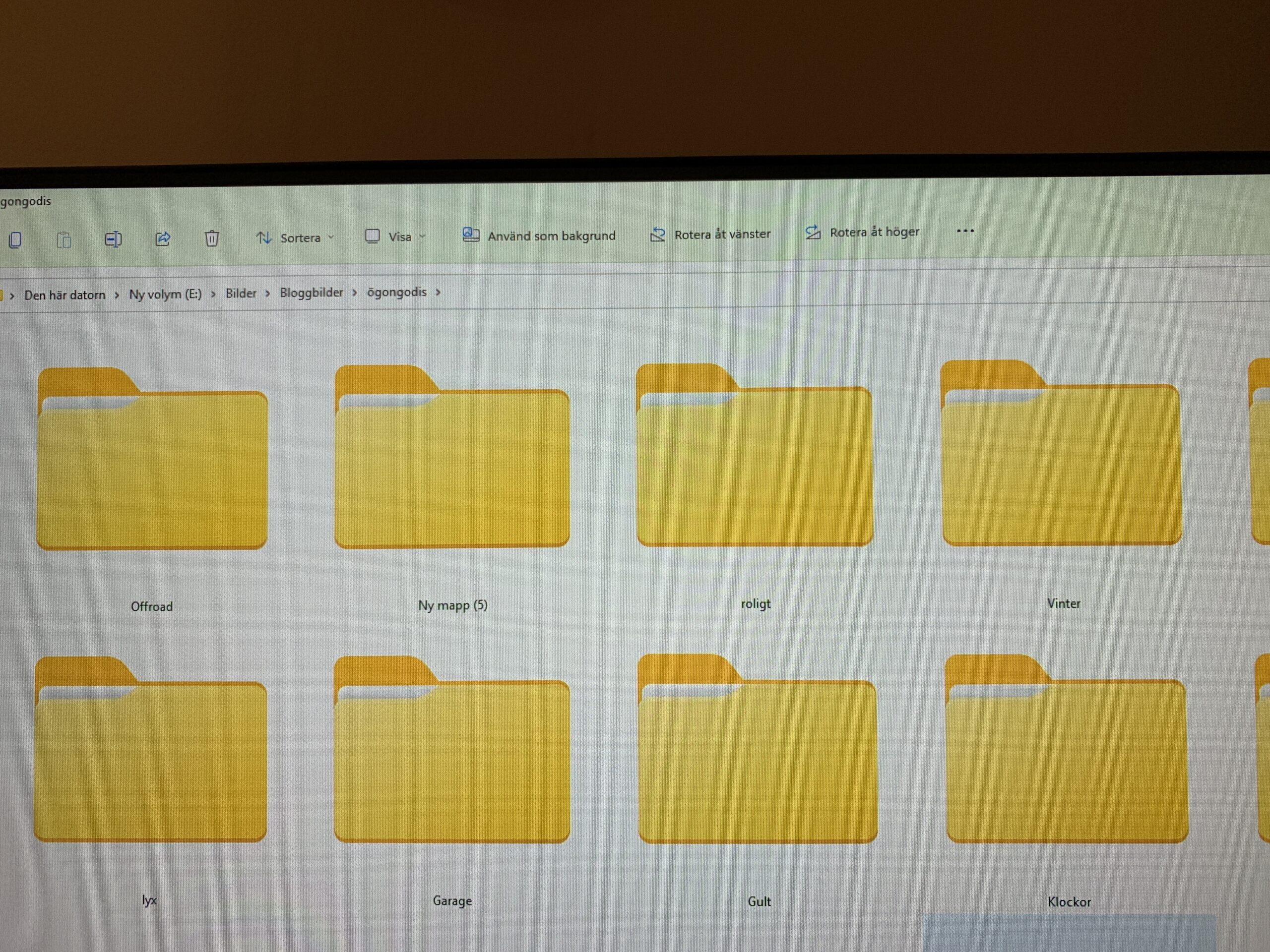Click the Sortera up-down arrows icon

coord(264,238)
